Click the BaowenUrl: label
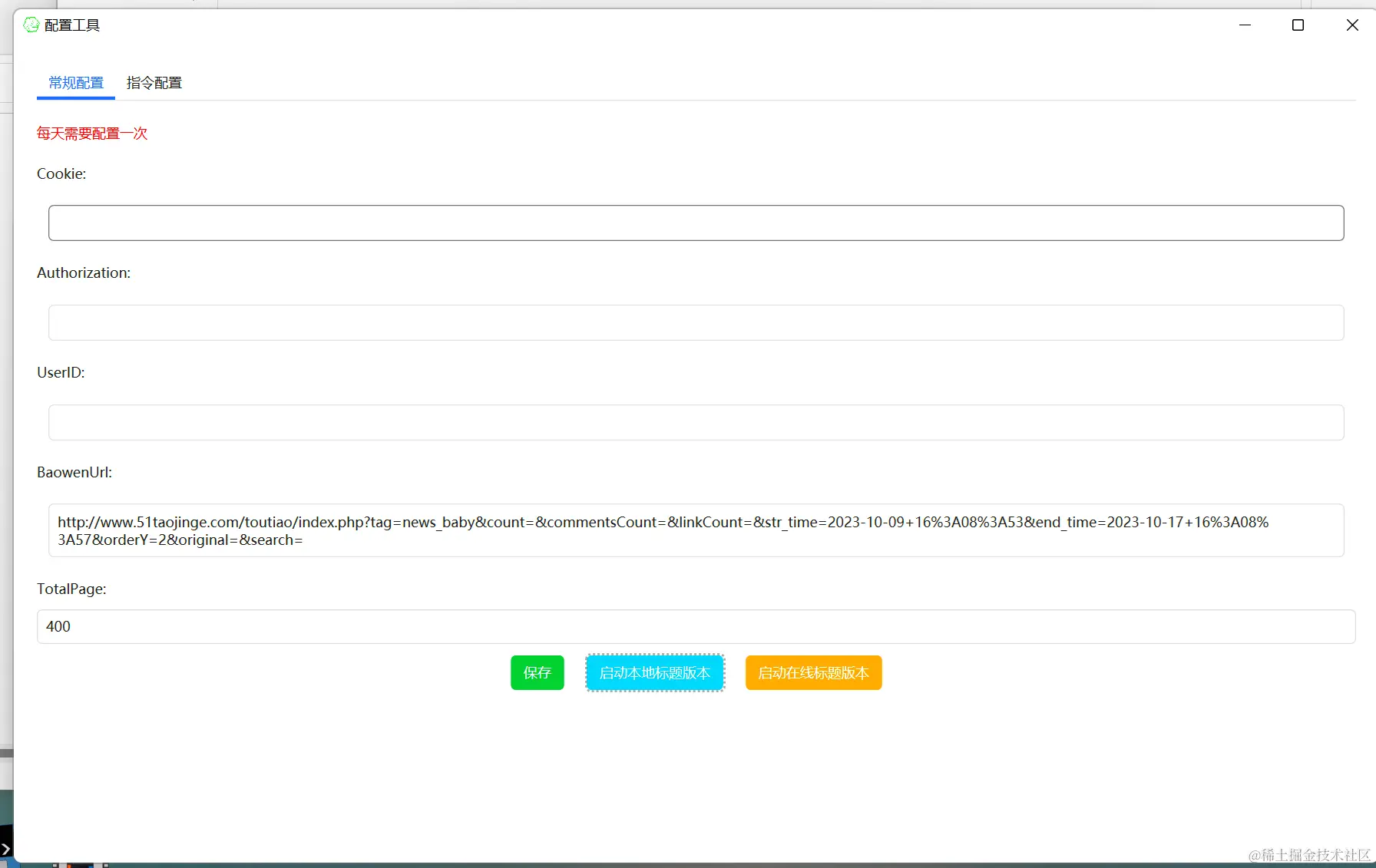Screen dimensions: 1376x868 point(74,473)
